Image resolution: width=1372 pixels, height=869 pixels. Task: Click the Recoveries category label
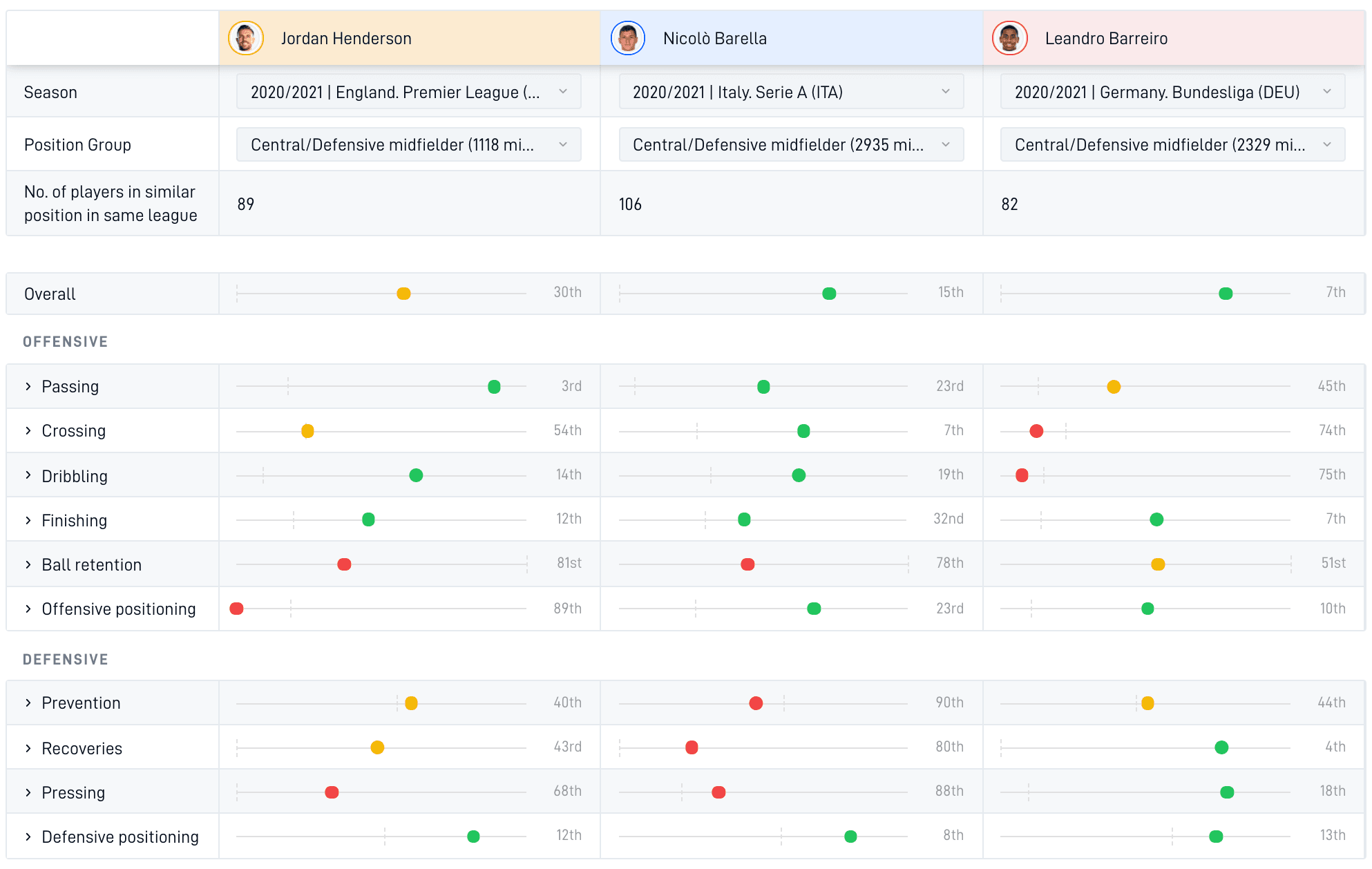point(82,748)
